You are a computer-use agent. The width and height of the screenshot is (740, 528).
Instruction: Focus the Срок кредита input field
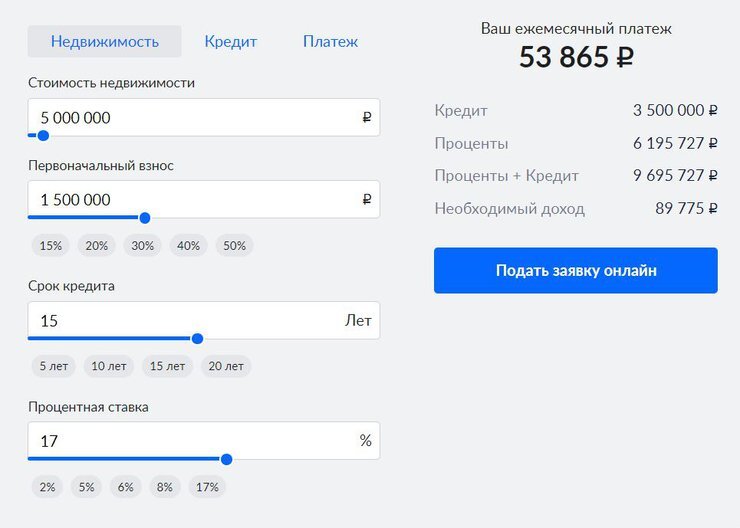click(185, 321)
